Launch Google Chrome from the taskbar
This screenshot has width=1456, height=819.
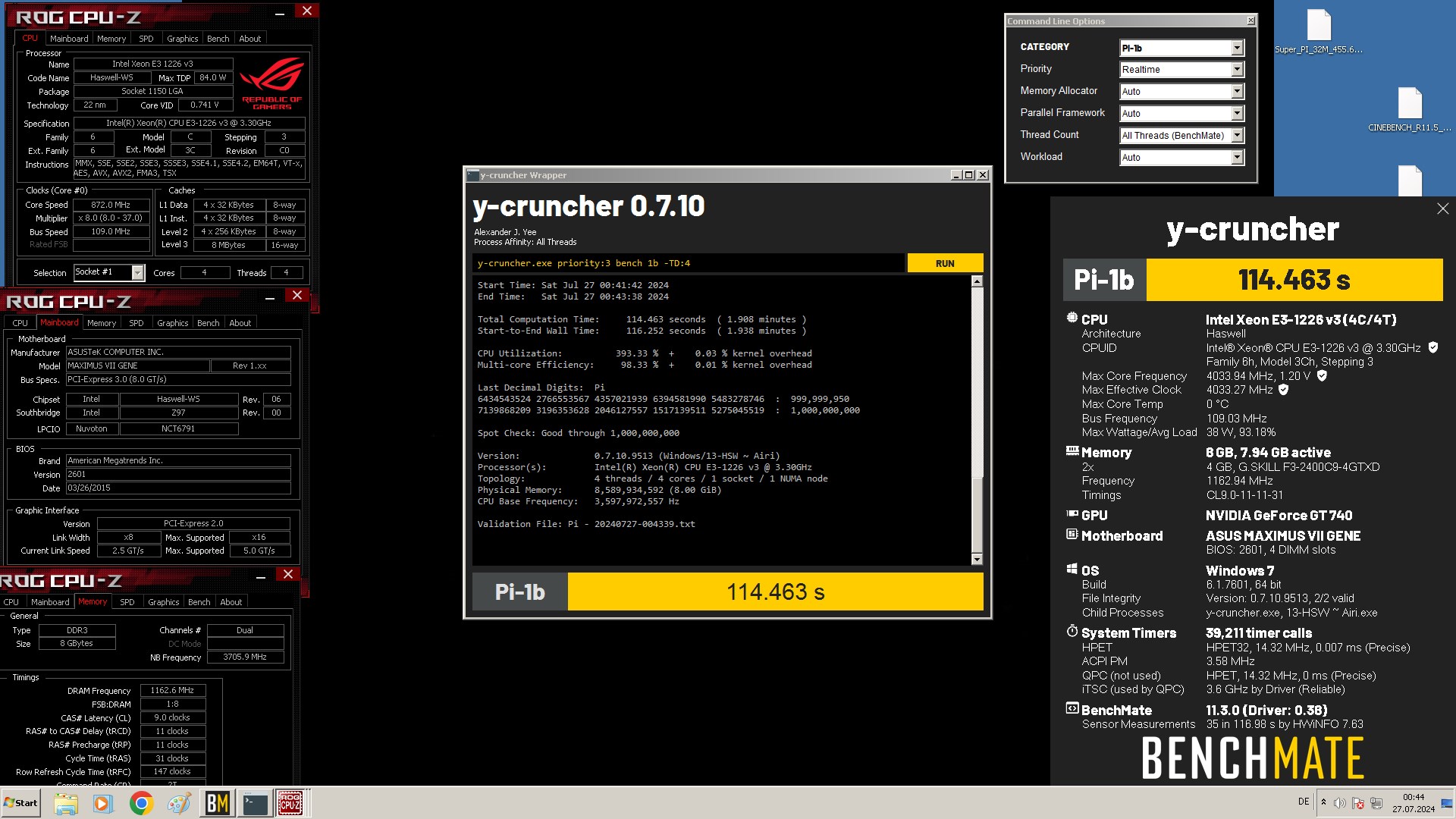click(x=141, y=803)
